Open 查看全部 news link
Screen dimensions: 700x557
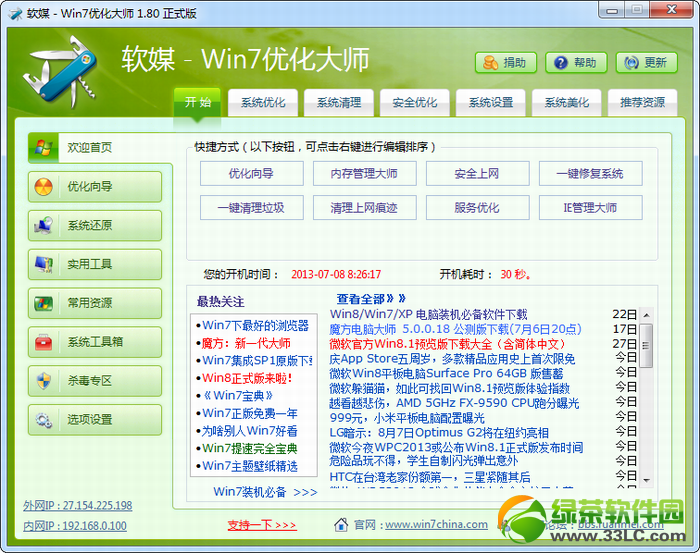tap(371, 299)
